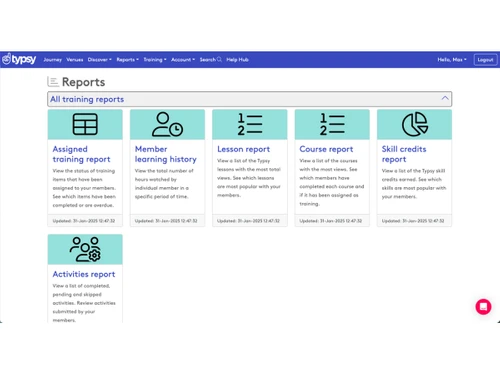The height and width of the screenshot is (375, 500).
Task: Open the Member learning history link
Action: coord(166,154)
